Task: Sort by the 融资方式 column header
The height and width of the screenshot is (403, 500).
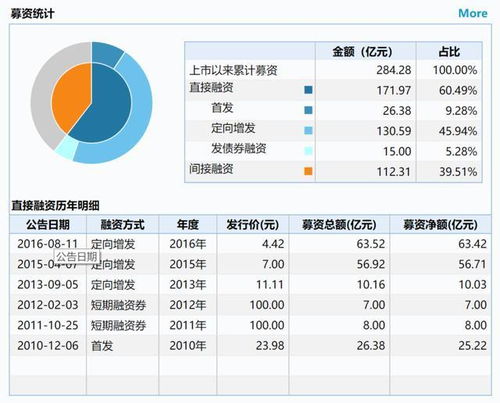Action: [123, 225]
